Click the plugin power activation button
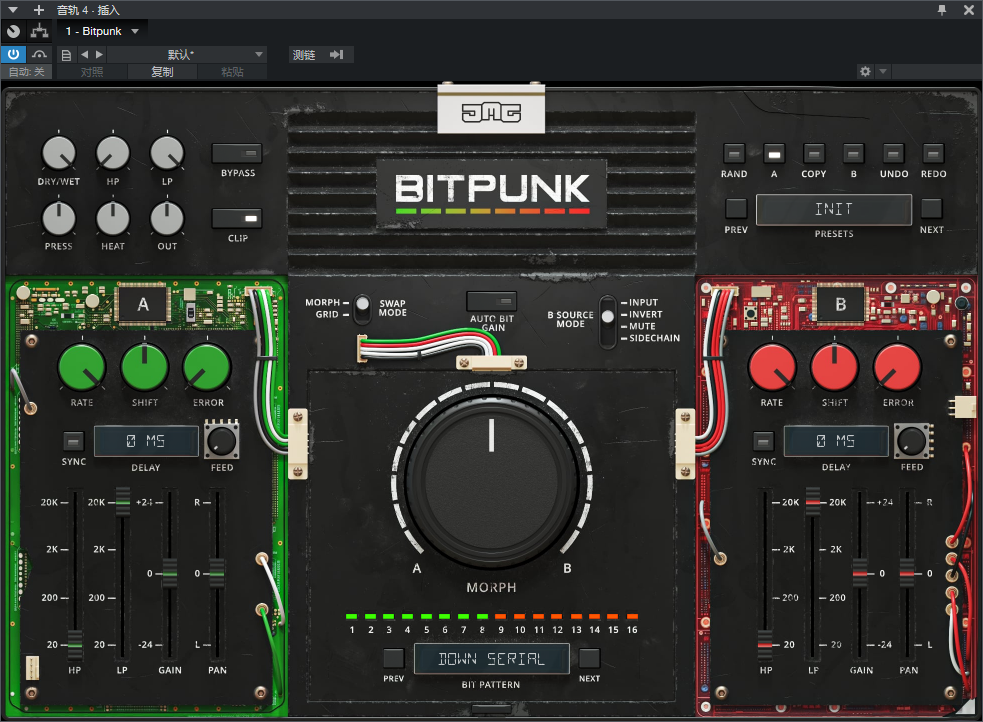The width and height of the screenshot is (983, 722). tap(13, 55)
